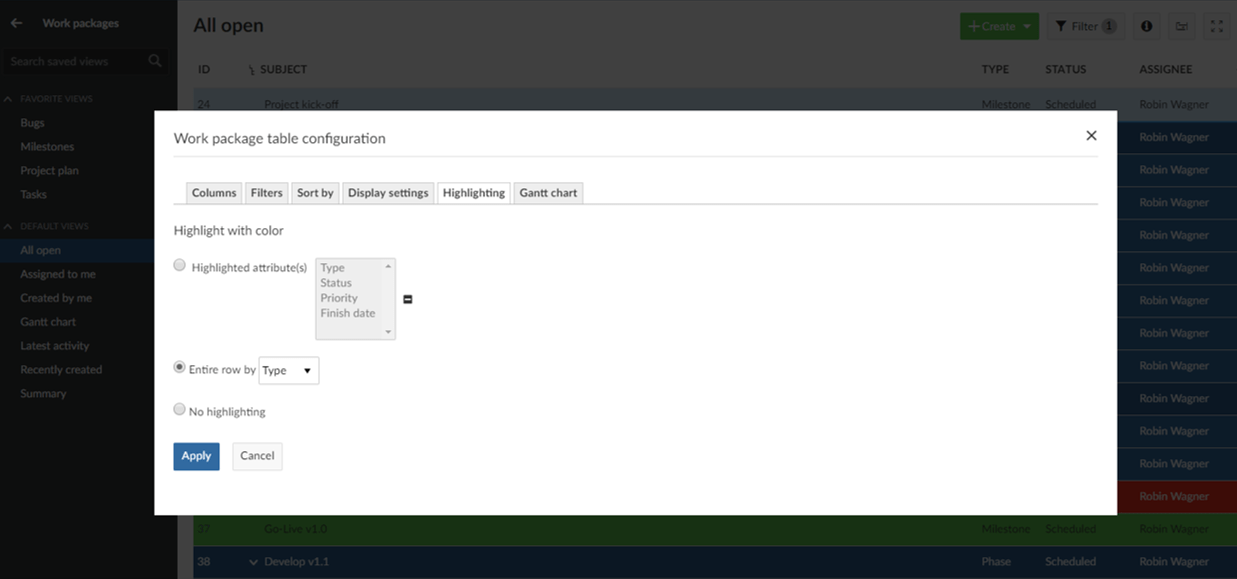Viewport: 1237px width, 579px height.
Task: Select the Entire row by radio option
Action: coord(180,368)
